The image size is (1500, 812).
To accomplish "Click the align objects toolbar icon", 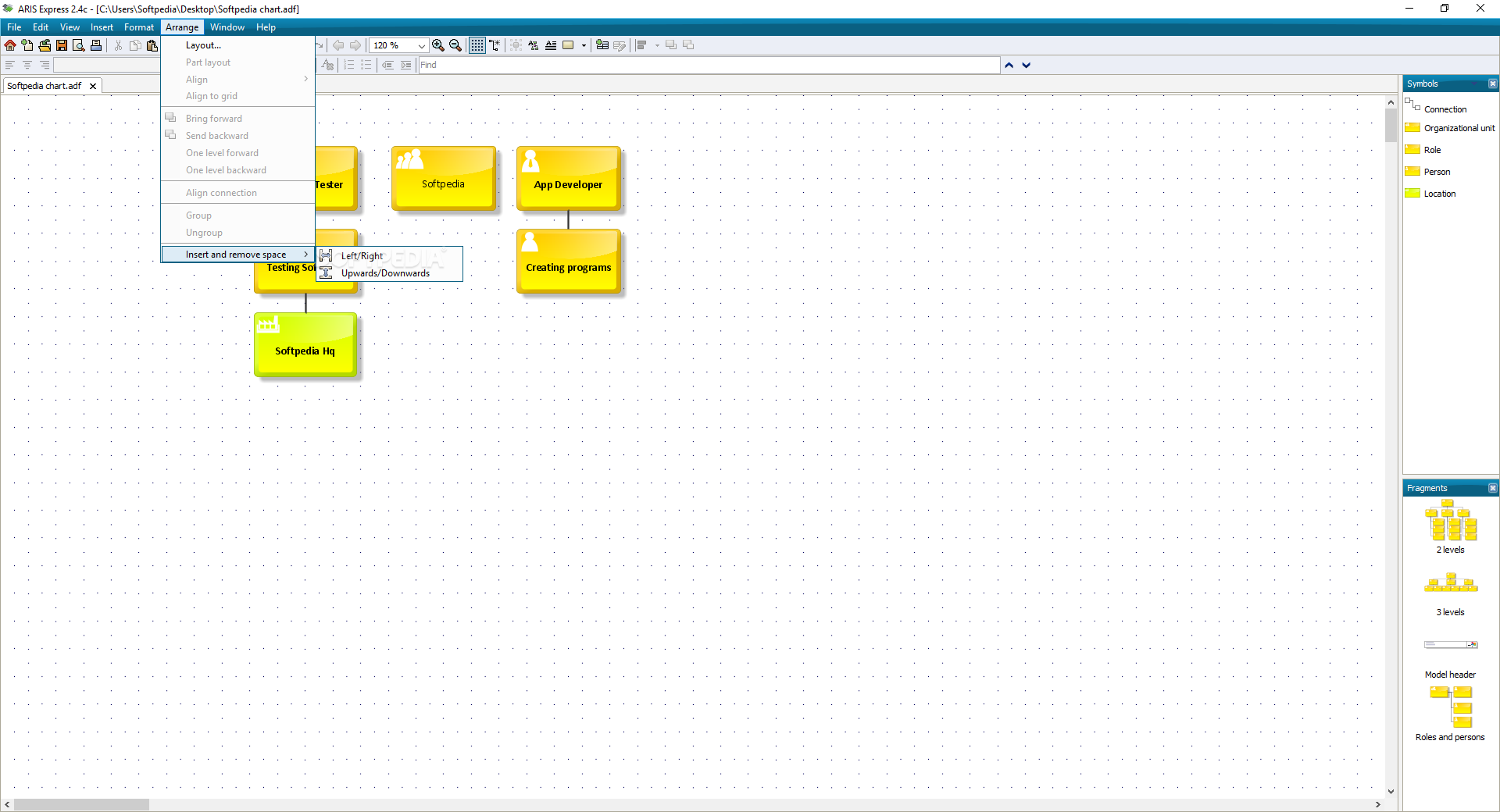I will [641, 45].
